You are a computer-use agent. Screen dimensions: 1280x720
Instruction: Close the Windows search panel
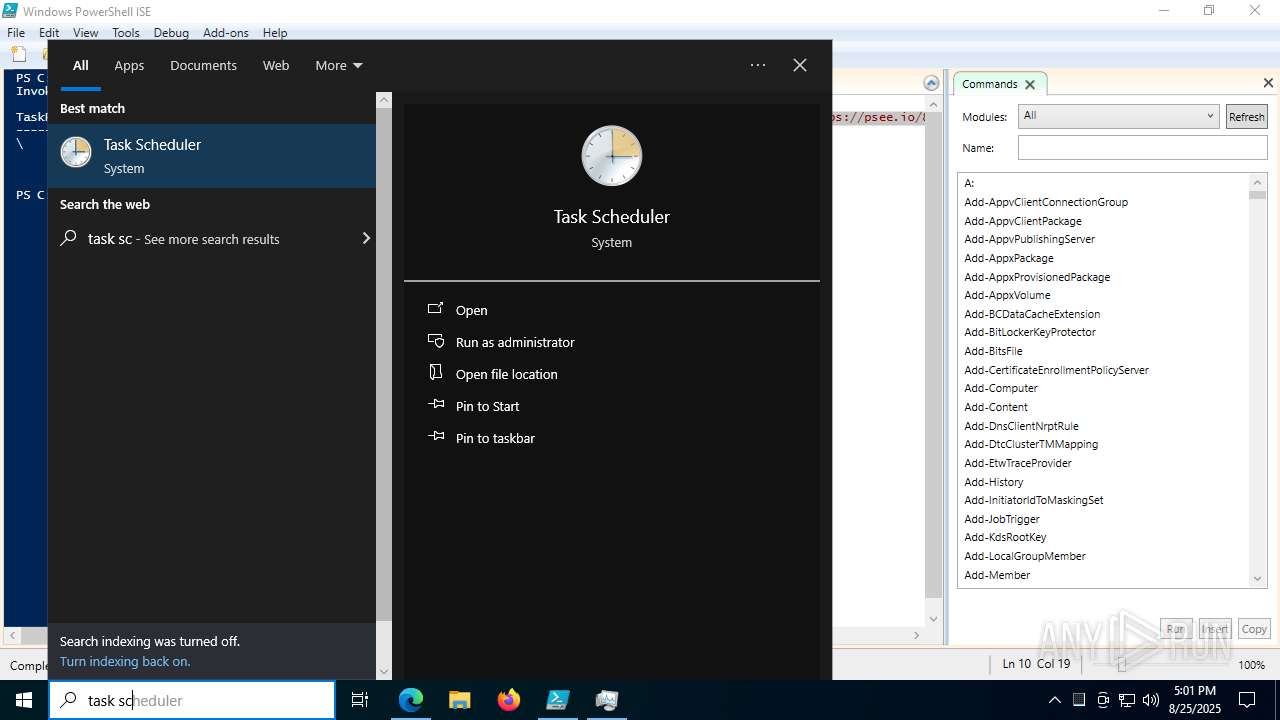(800, 65)
